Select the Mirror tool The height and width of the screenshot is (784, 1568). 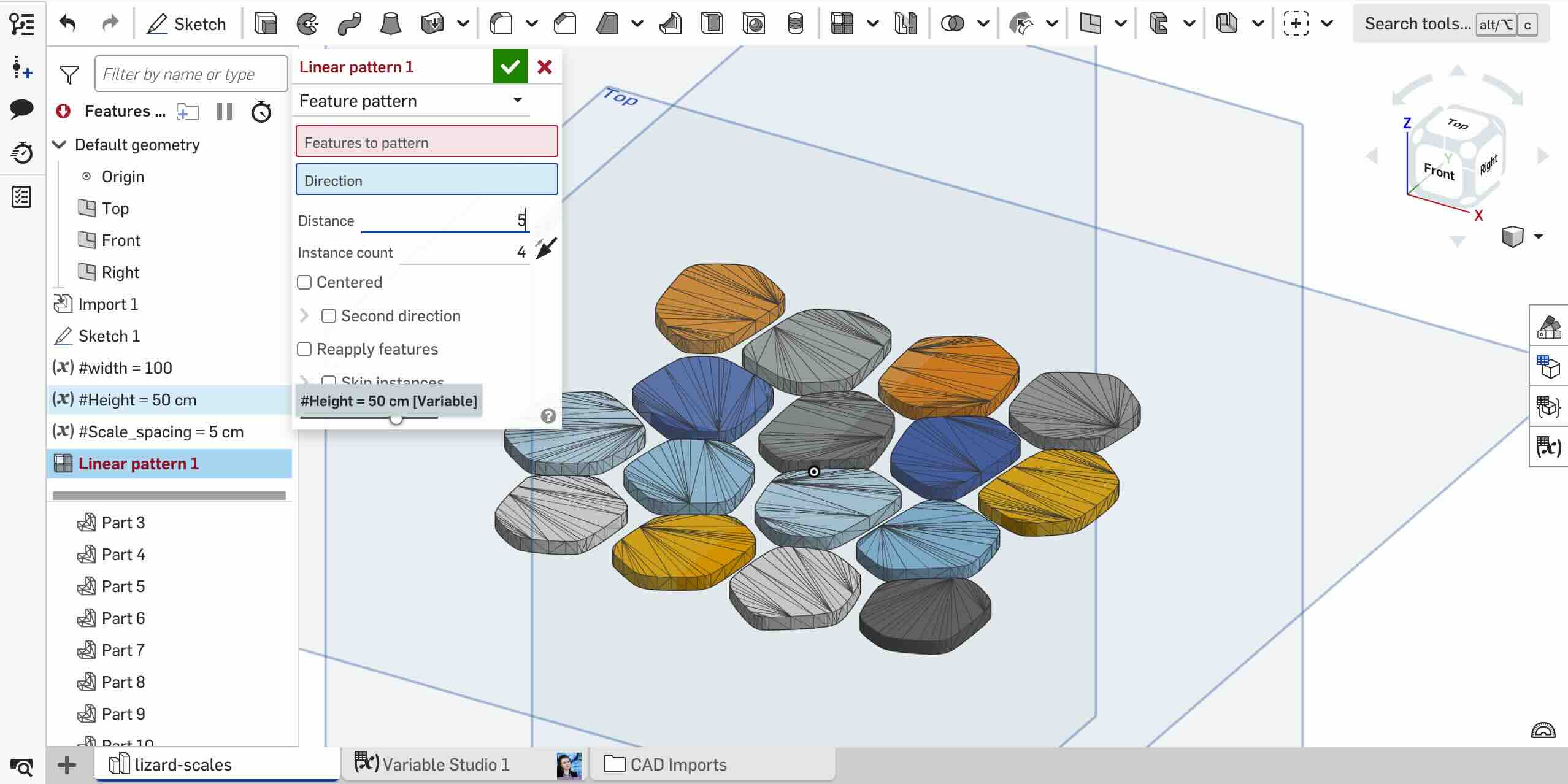[x=906, y=24]
